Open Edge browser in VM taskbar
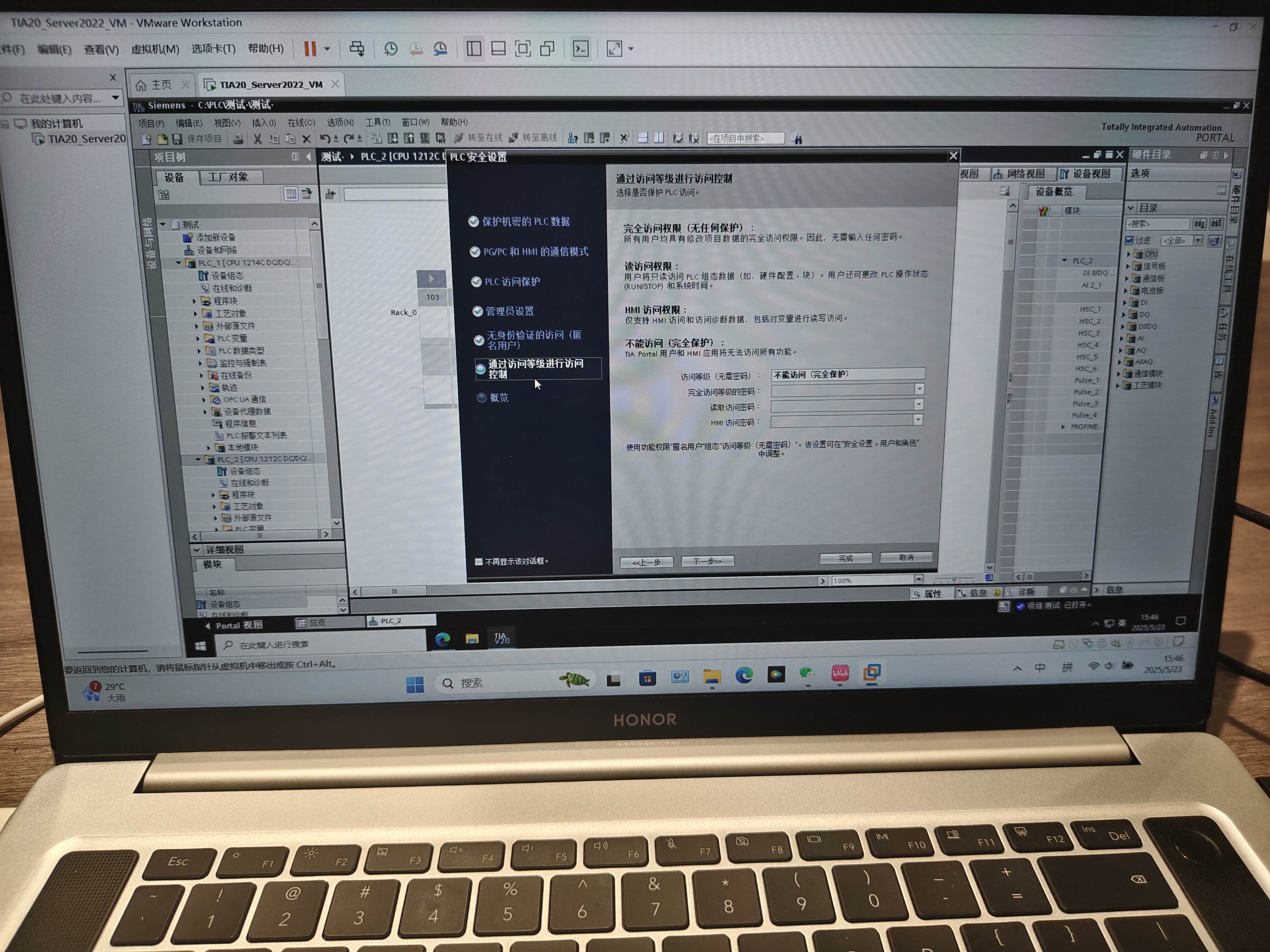 coord(443,639)
